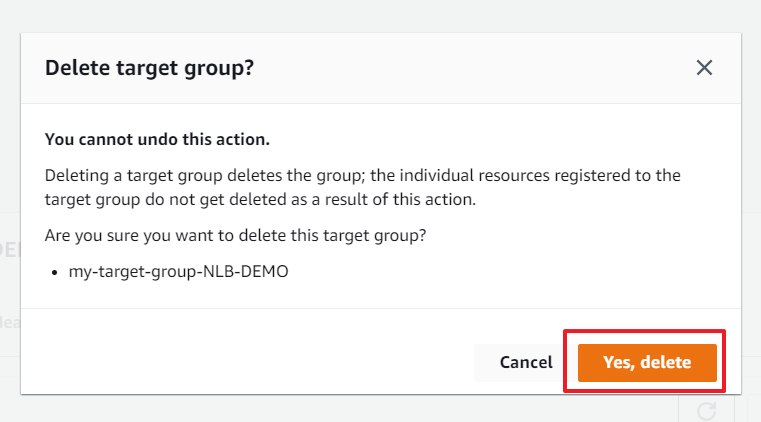Screen dimensions: 761x422
Task: Click "Are you sure you want to delete" question
Action: point(235,236)
